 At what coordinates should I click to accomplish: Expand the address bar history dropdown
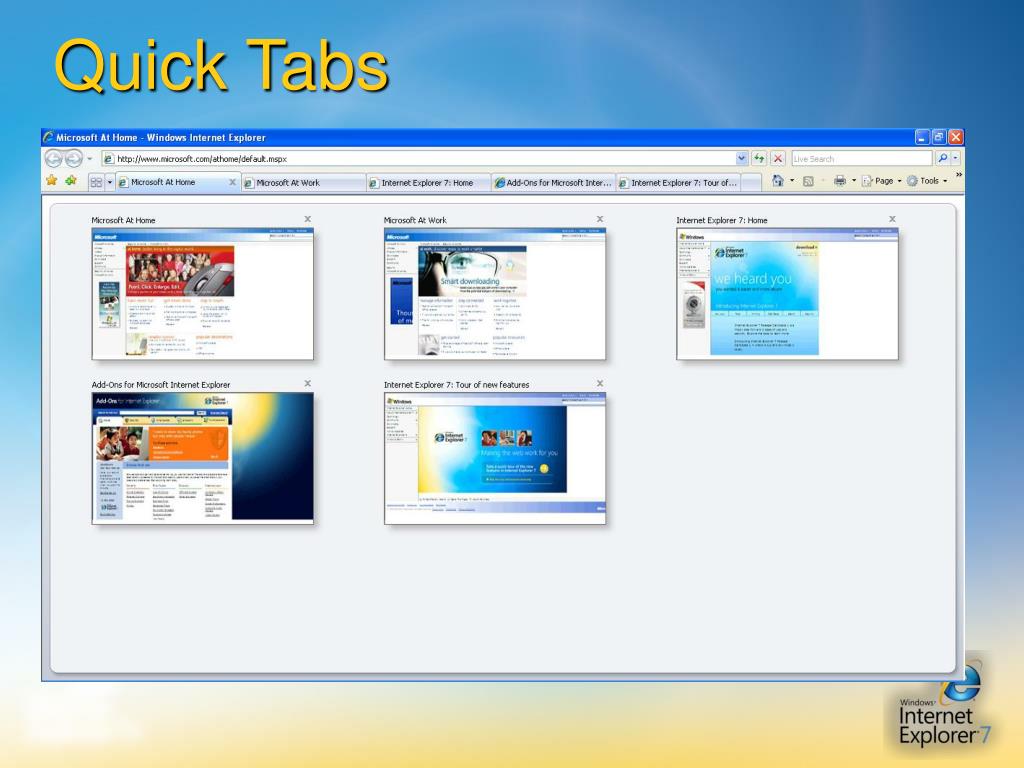741,159
